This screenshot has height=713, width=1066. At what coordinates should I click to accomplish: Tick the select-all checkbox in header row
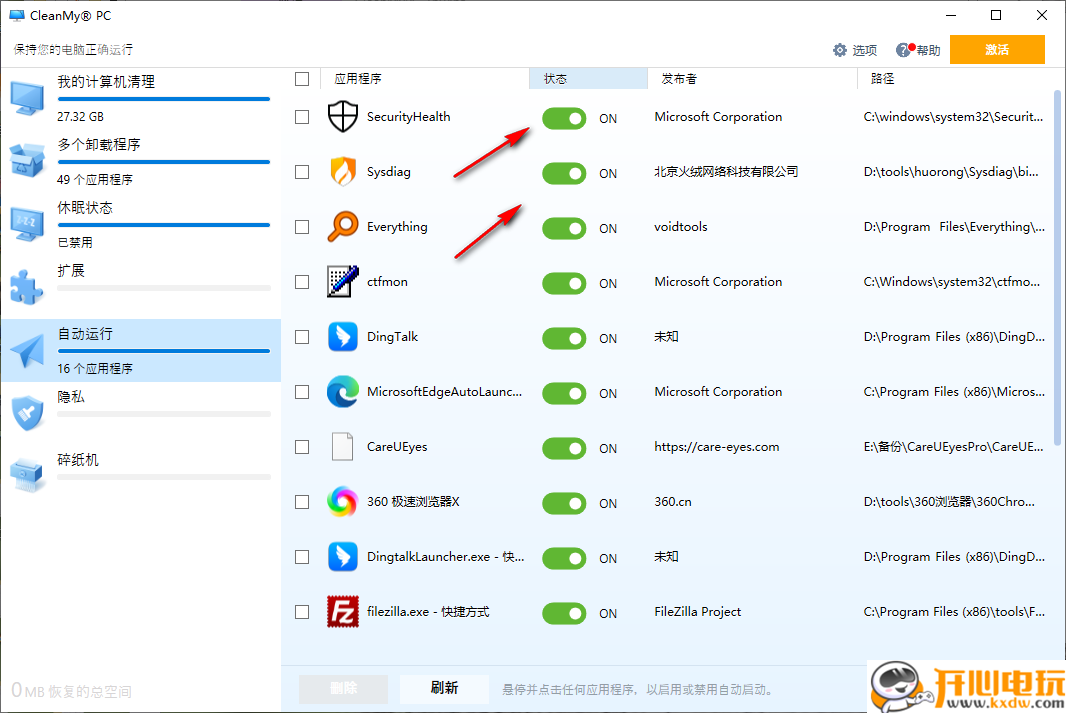click(x=302, y=79)
